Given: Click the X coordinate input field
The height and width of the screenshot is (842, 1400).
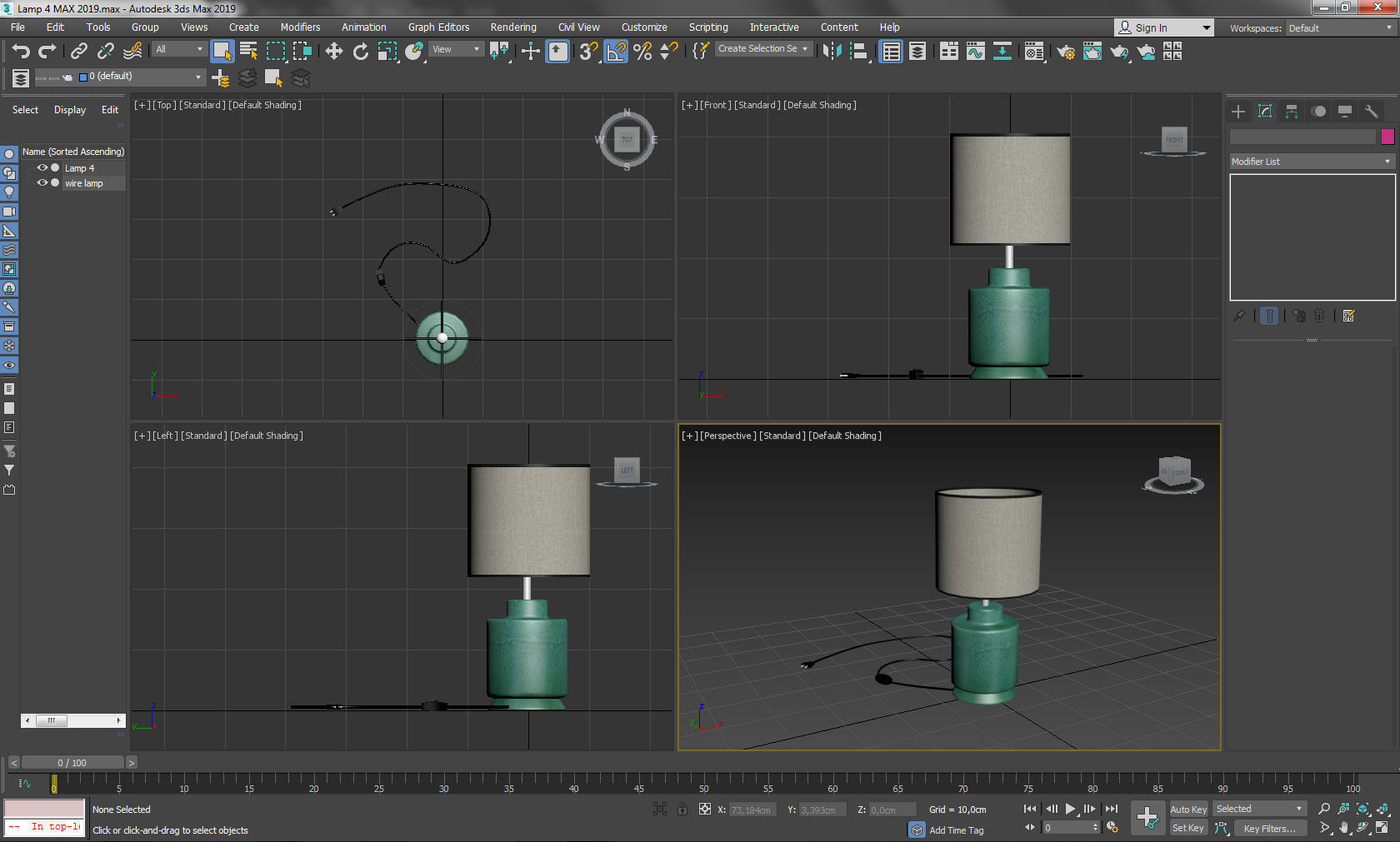Looking at the screenshot, I should pyautogui.click(x=752, y=810).
